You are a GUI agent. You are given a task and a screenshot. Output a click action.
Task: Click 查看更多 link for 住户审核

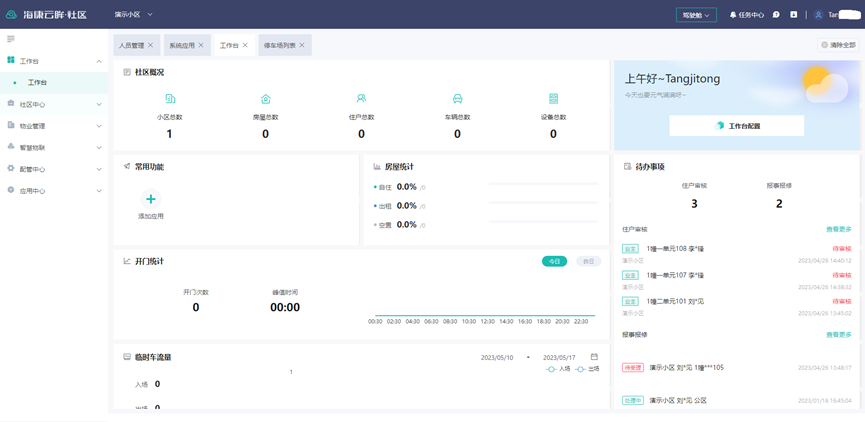838,229
